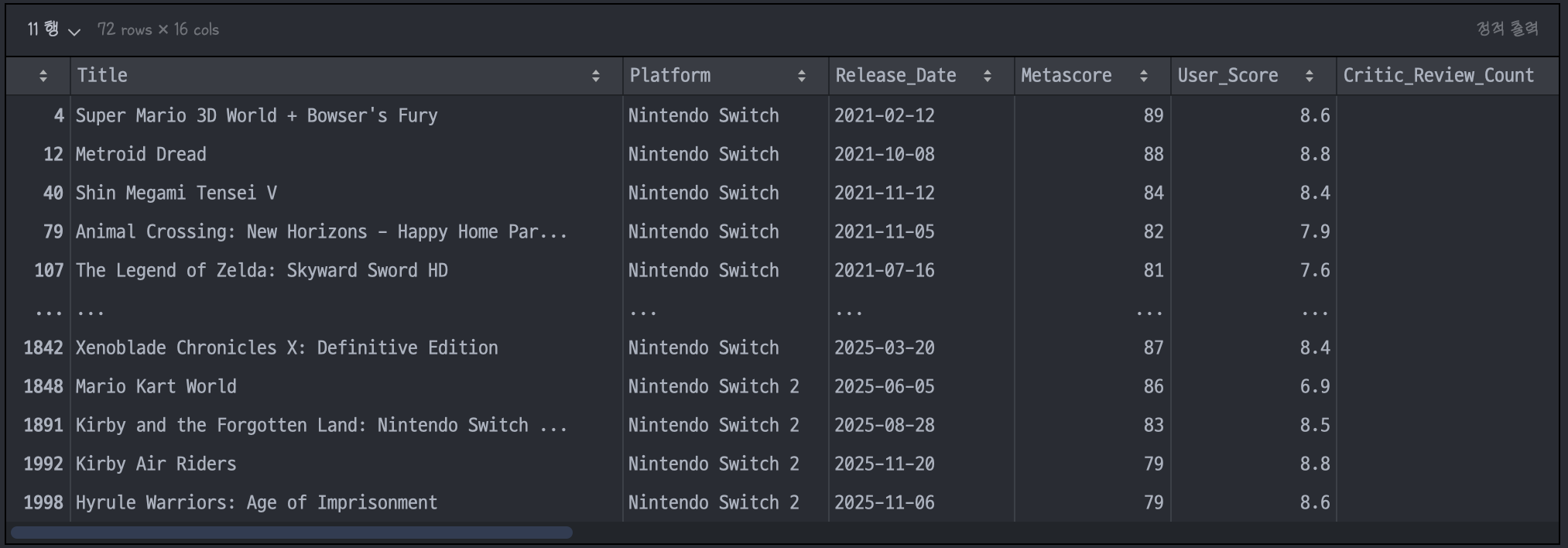The width and height of the screenshot is (1568, 548).
Task: Click the Critic_Review_Count column header
Action: [x=1447, y=76]
